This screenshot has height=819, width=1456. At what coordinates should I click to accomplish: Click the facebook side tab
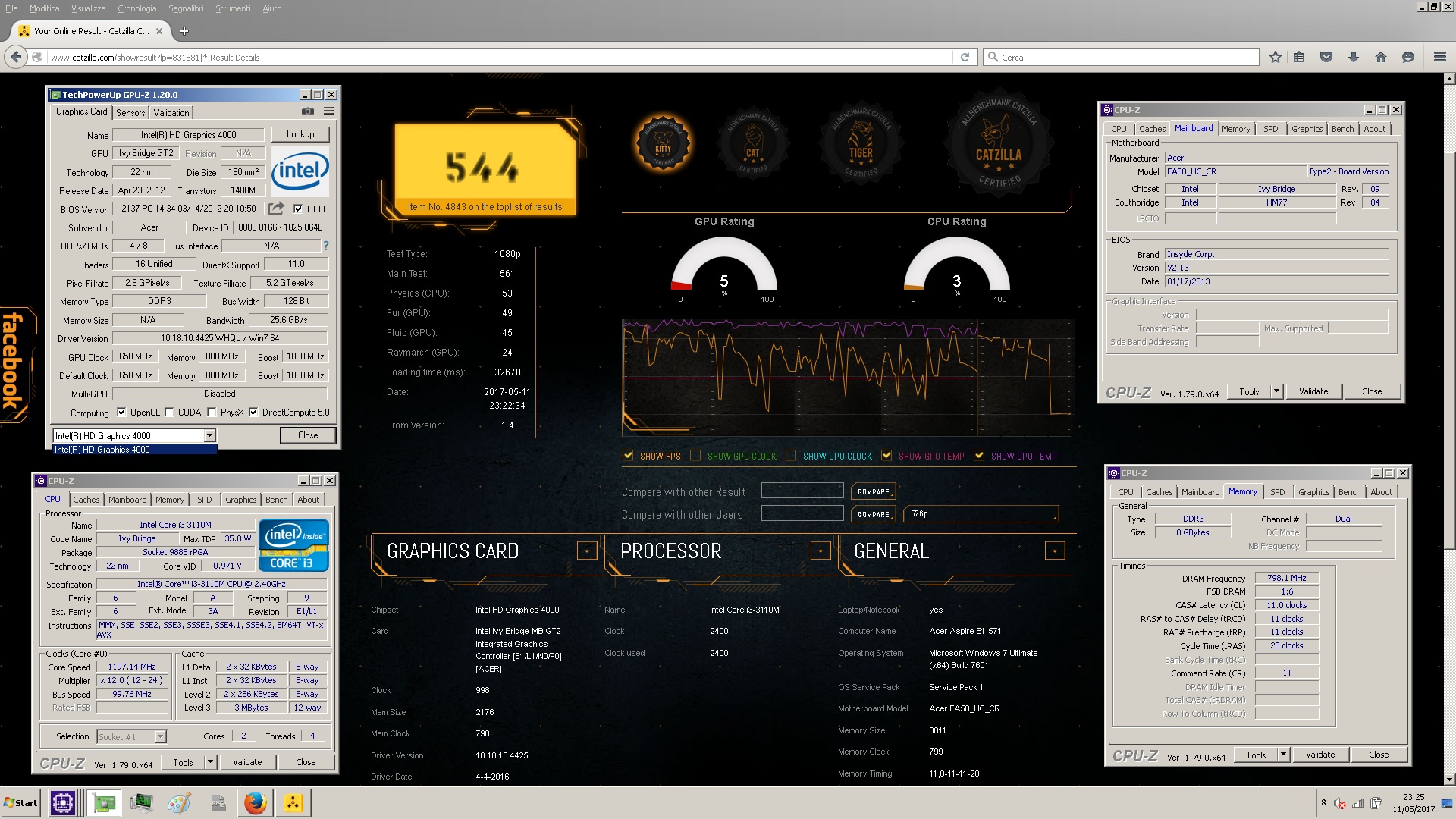[x=15, y=364]
